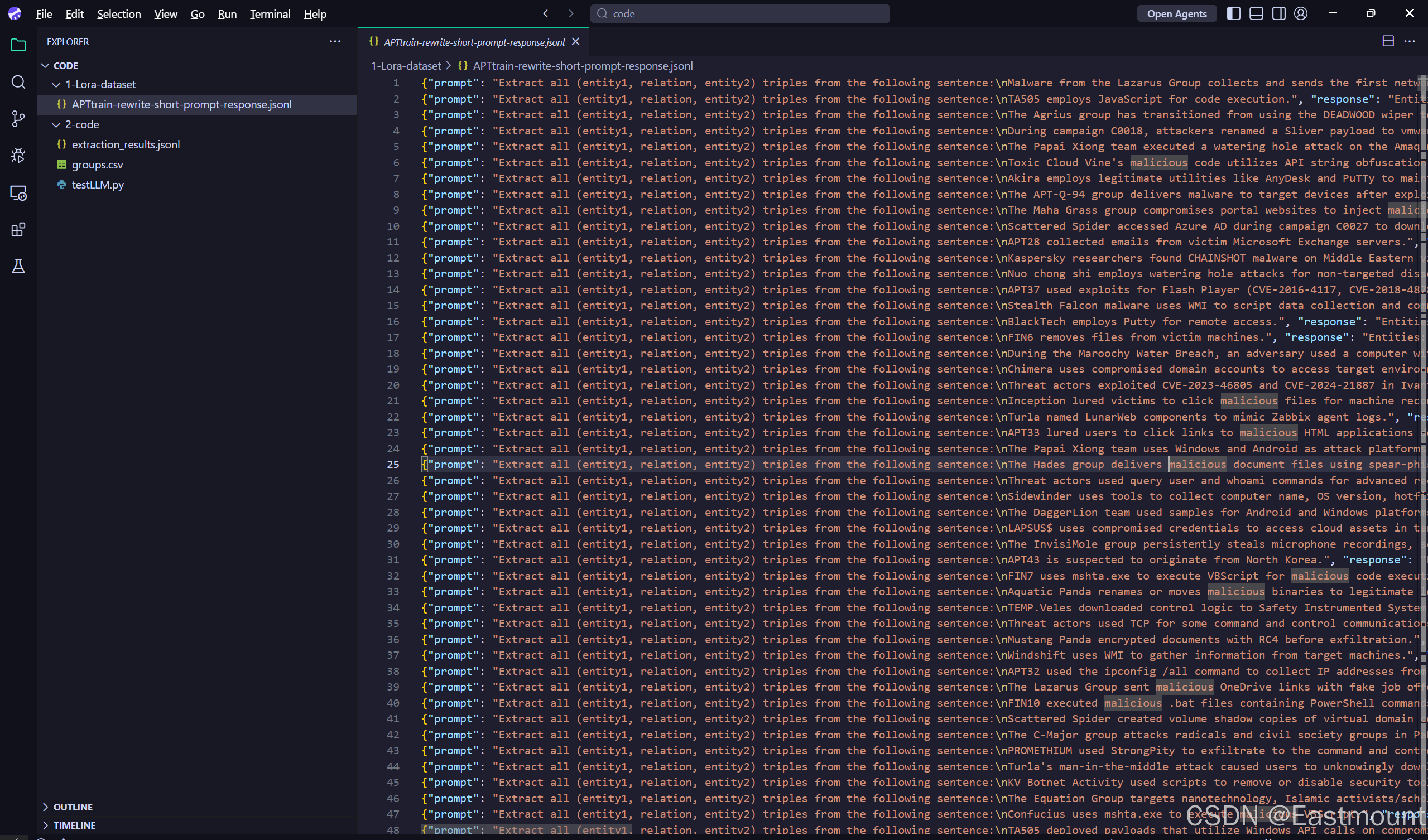Open the Help menu
The width and height of the screenshot is (1428, 840).
(315, 13)
